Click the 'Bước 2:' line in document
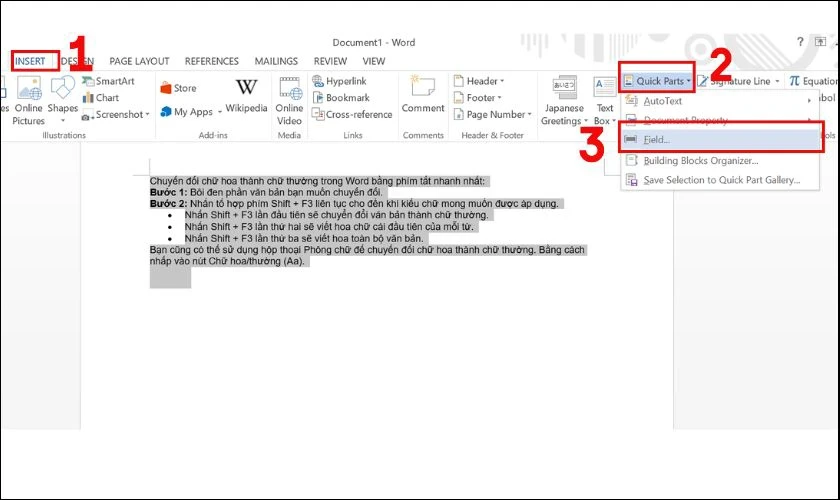 tap(354, 204)
